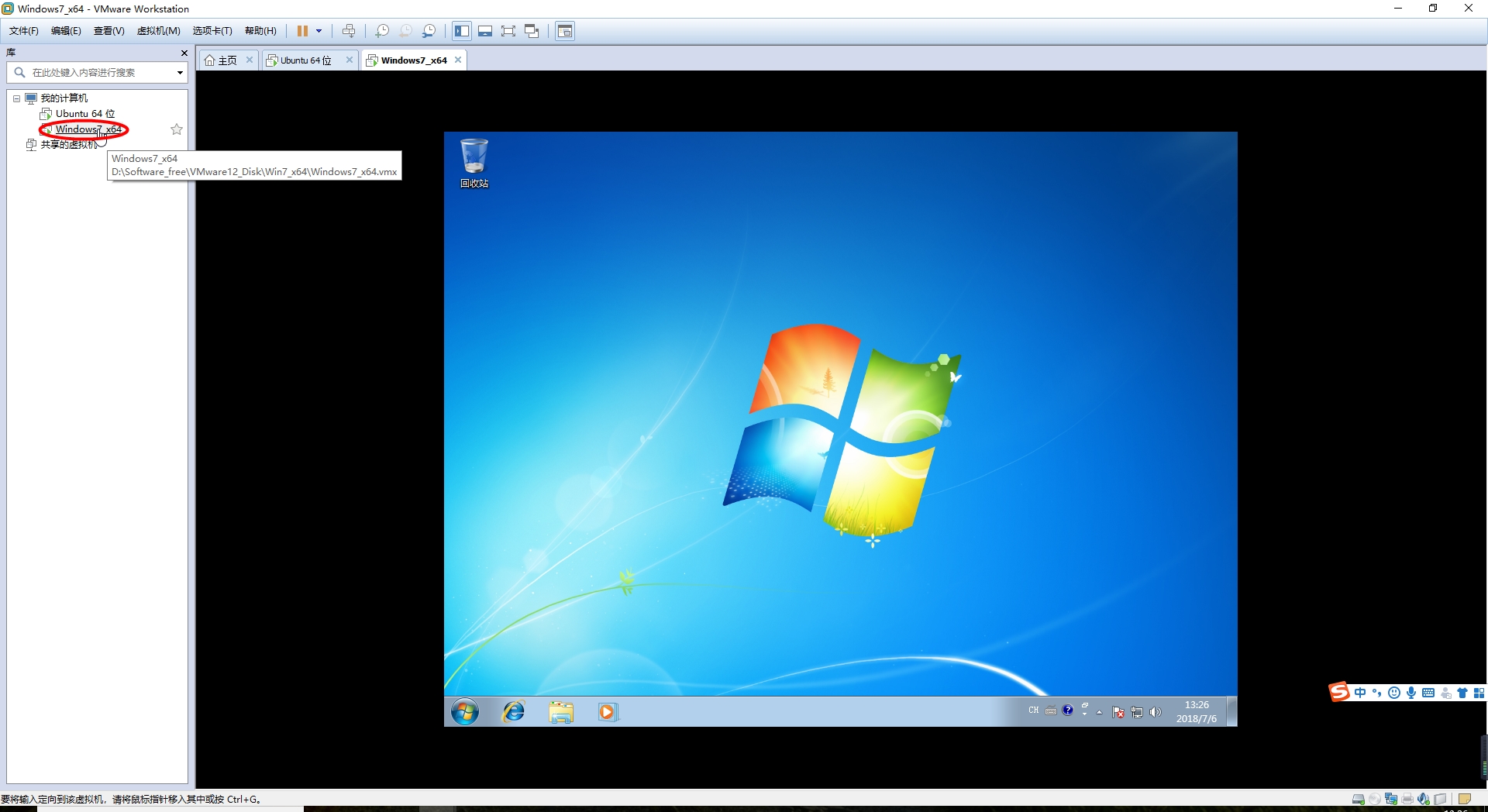
Task: Open the 选项卡(T) menu
Action: coord(212,31)
